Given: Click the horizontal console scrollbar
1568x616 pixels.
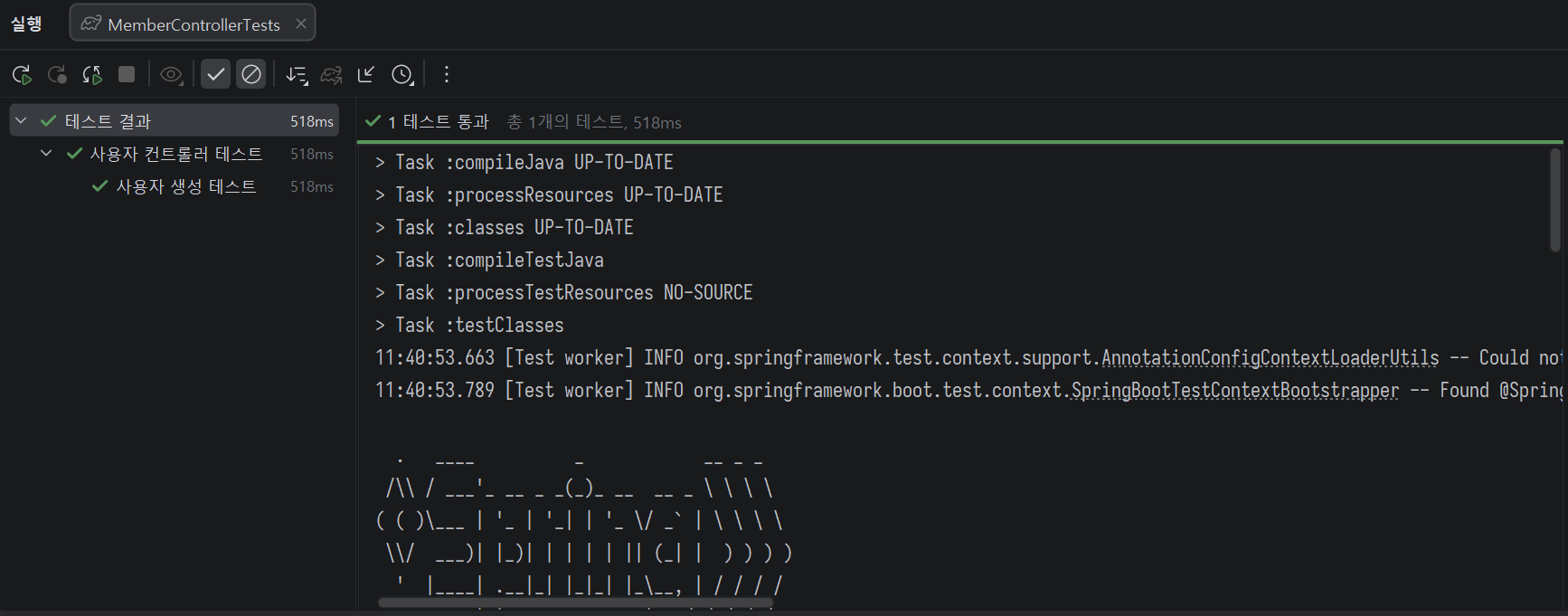Looking at the screenshot, I should (x=575, y=602).
